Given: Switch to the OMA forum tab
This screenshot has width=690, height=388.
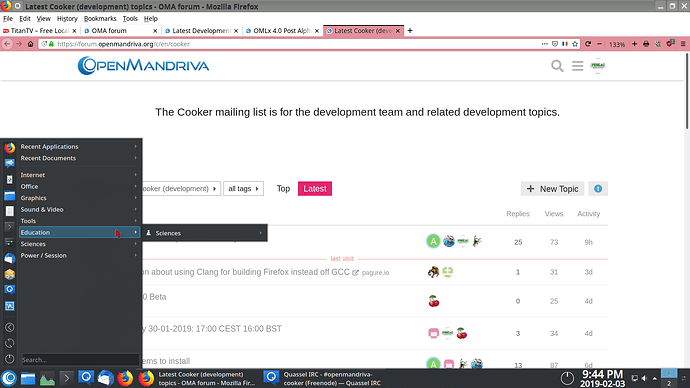Looking at the screenshot, I should pos(120,31).
